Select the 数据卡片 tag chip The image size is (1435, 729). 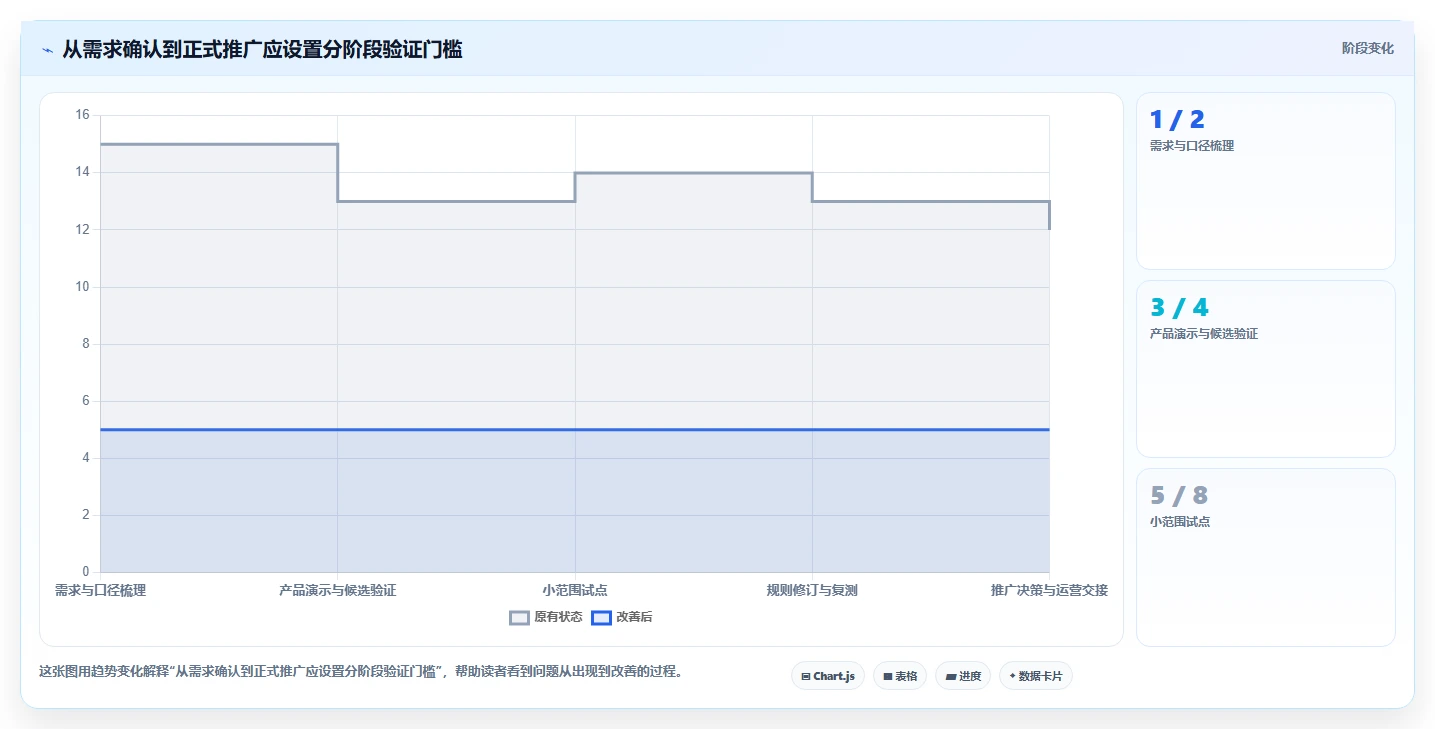pyautogui.click(x=1036, y=676)
